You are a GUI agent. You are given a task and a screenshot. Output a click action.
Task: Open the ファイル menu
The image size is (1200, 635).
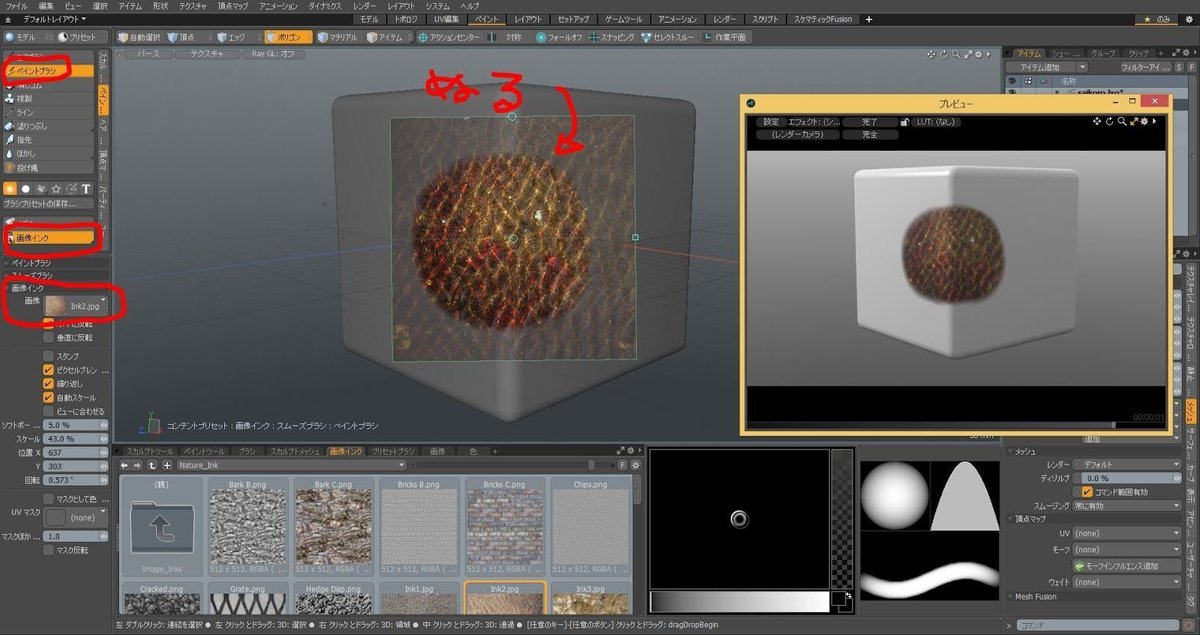click(17, 6)
